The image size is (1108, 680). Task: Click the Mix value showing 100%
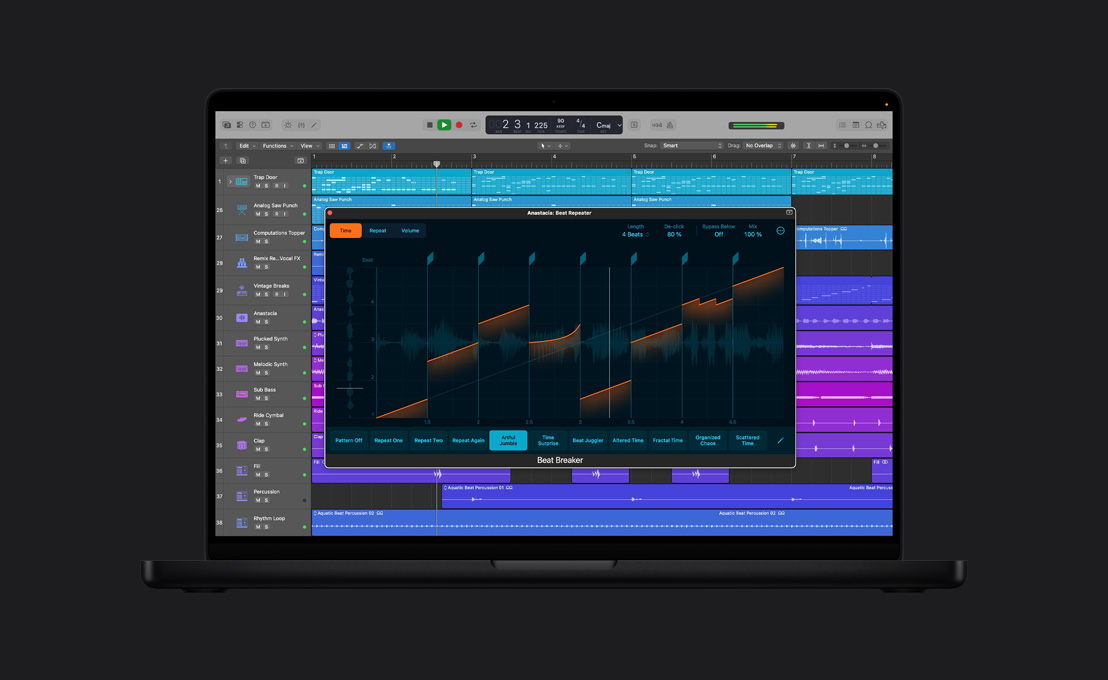[753, 233]
